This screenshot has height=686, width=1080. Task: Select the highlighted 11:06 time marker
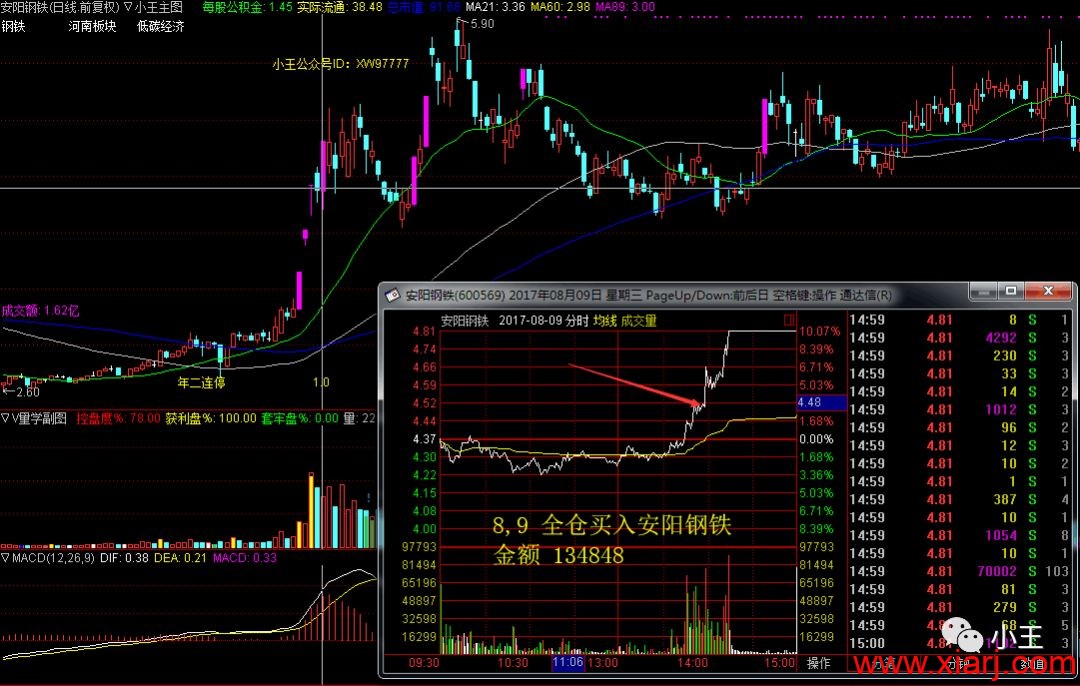coord(568,663)
